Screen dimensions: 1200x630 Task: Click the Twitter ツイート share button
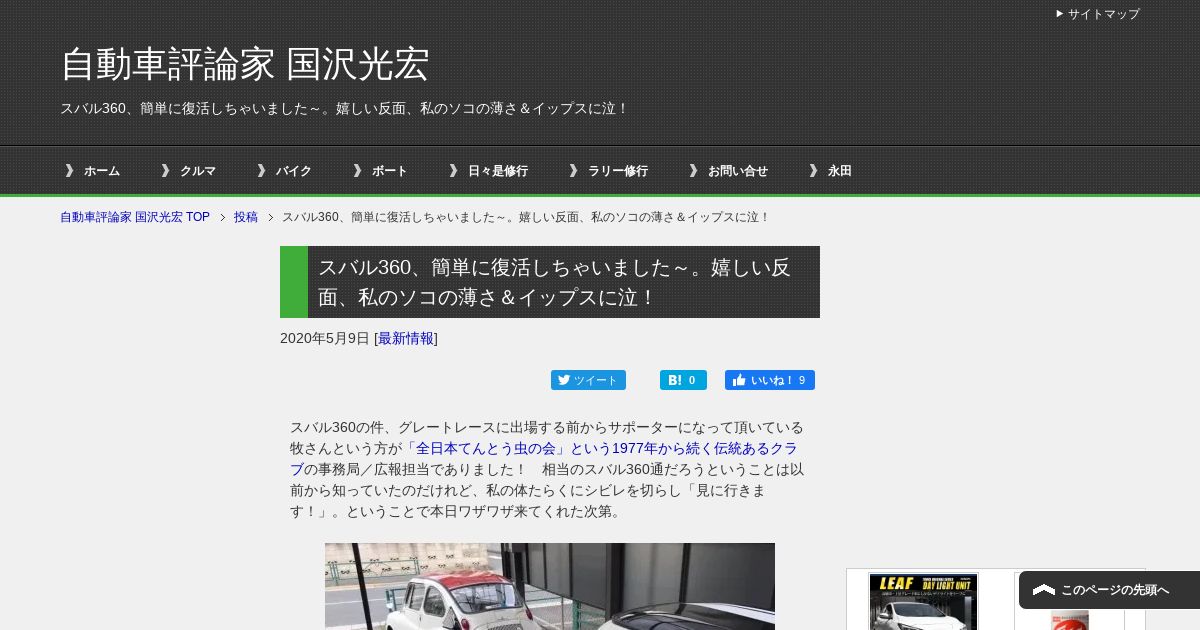[x=588, y=380]
